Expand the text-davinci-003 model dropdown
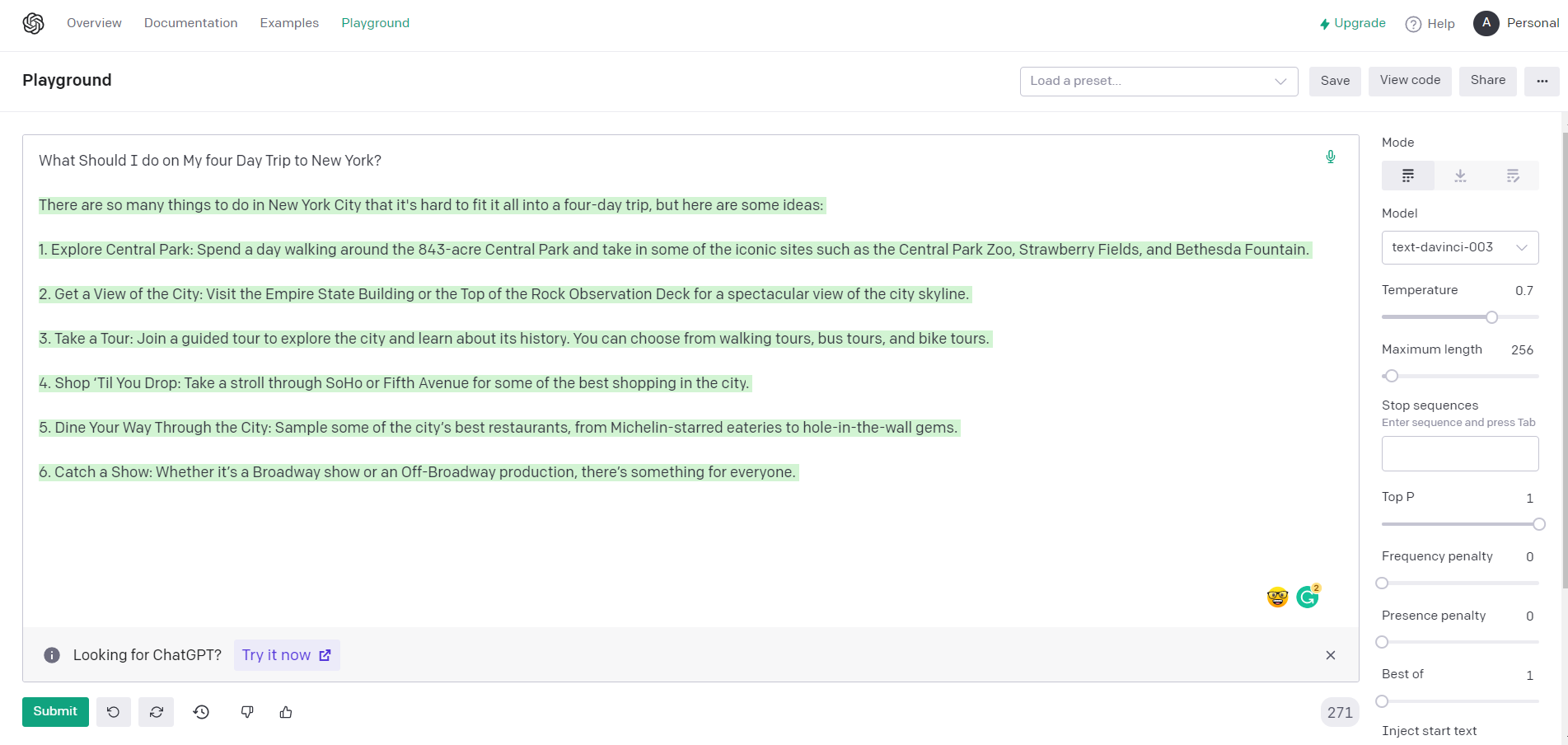The height and width of the screenshot is (745, 1568). (x=1459, y=247)
